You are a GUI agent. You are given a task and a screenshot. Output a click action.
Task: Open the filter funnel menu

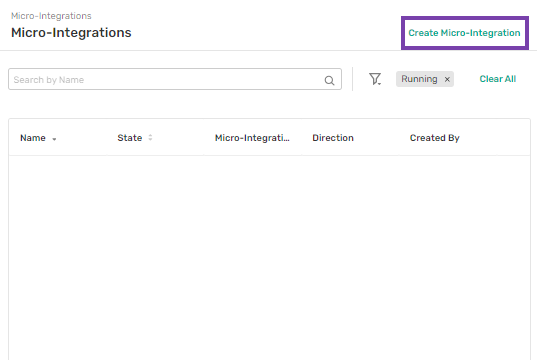(x=375, y=79)
